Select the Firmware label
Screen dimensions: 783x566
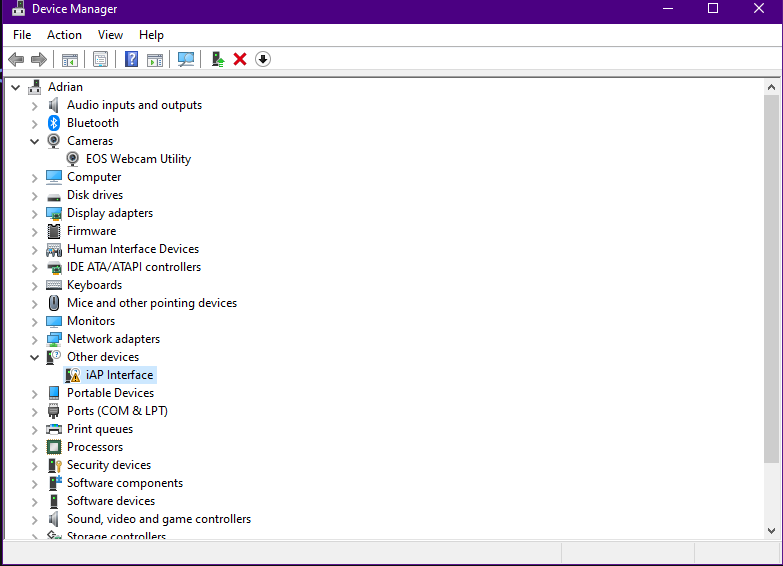[91, 231]
